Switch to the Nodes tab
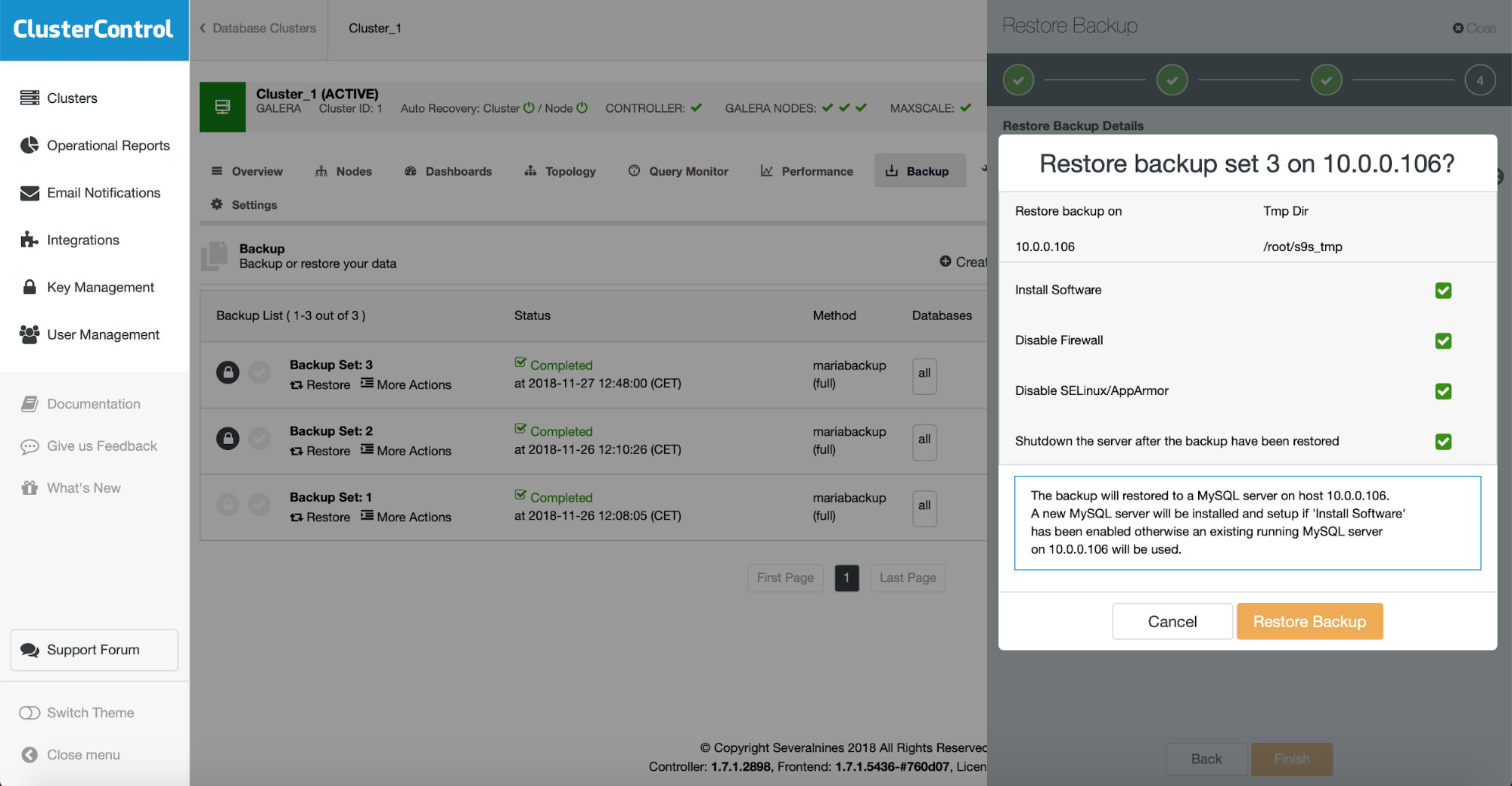The width and height of the screenshot is (1512, 786). click(343, 171)
